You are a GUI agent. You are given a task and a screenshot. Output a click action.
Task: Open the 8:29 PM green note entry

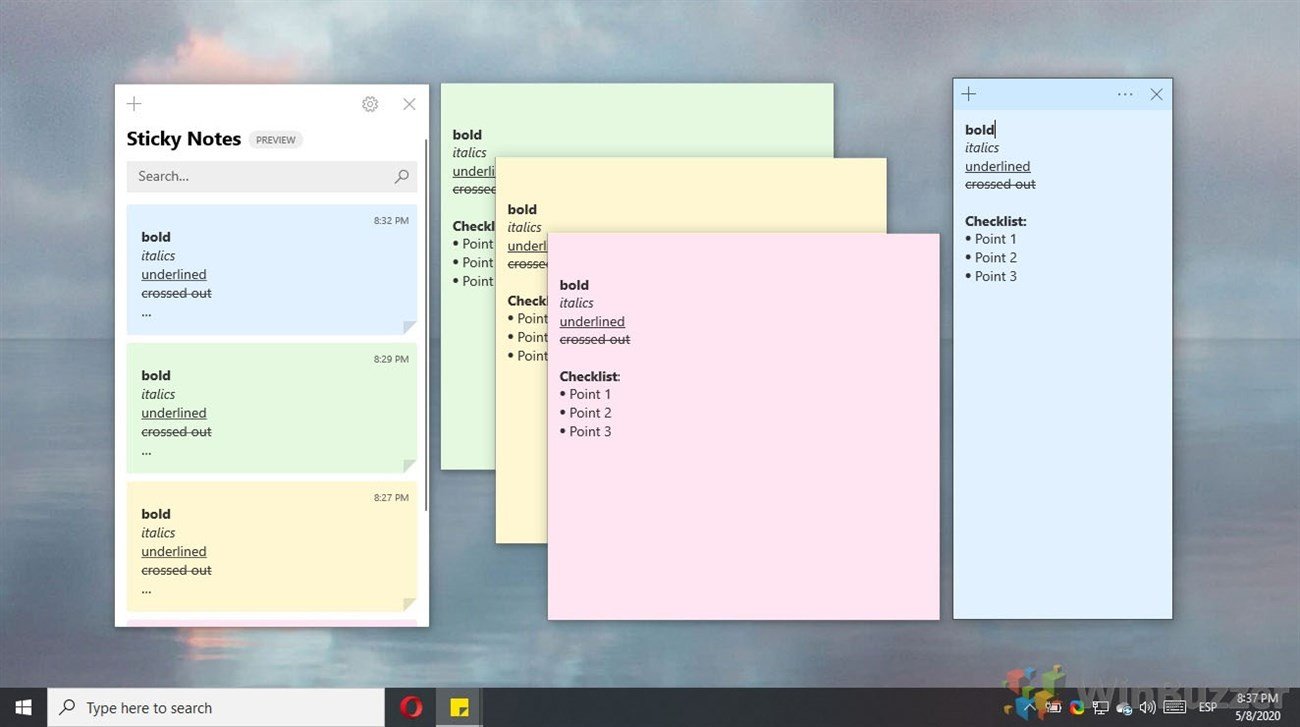pyautogui.click(x=271, y=408)
